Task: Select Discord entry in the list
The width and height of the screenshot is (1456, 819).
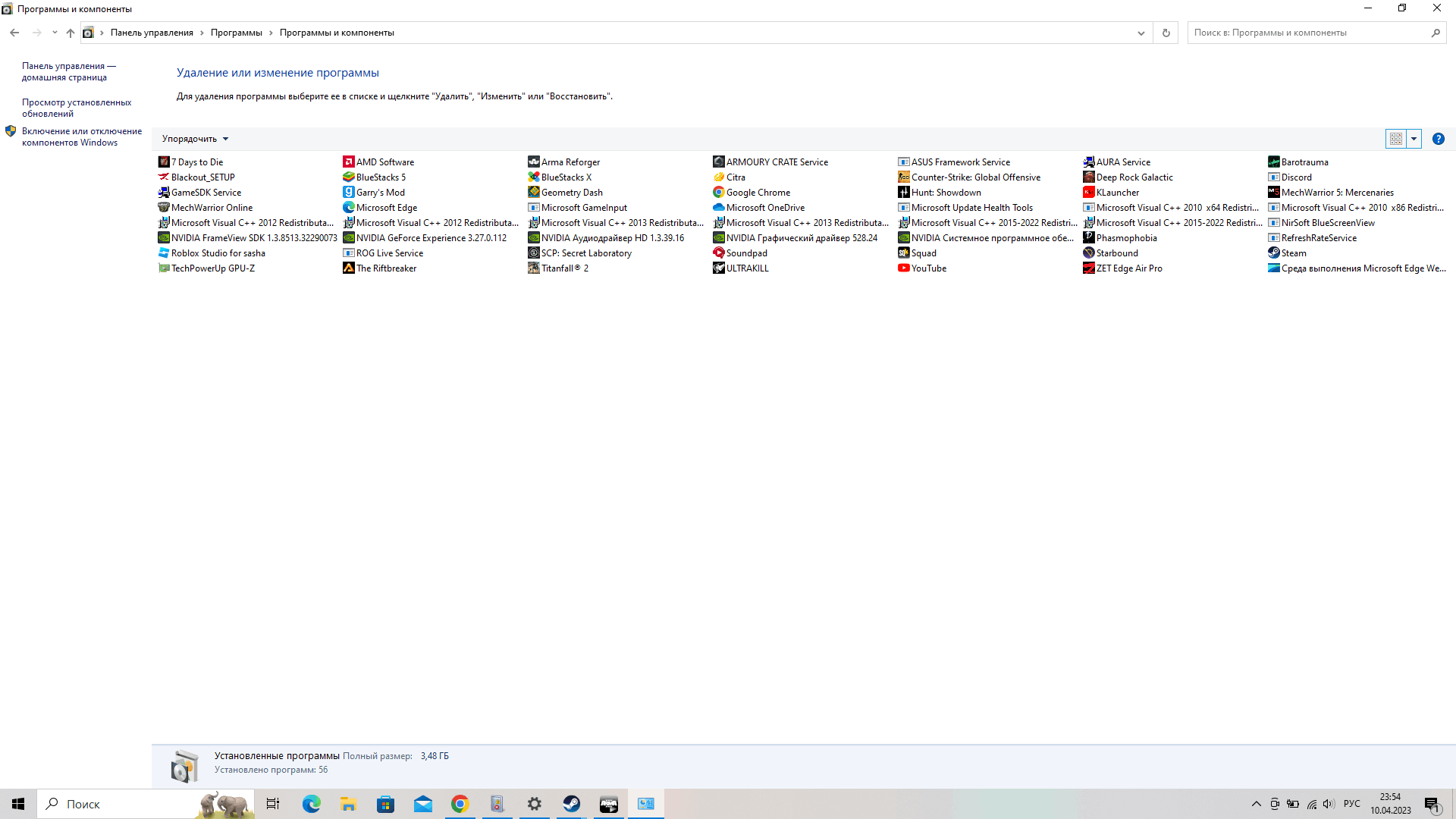Action: (1290, 177)
